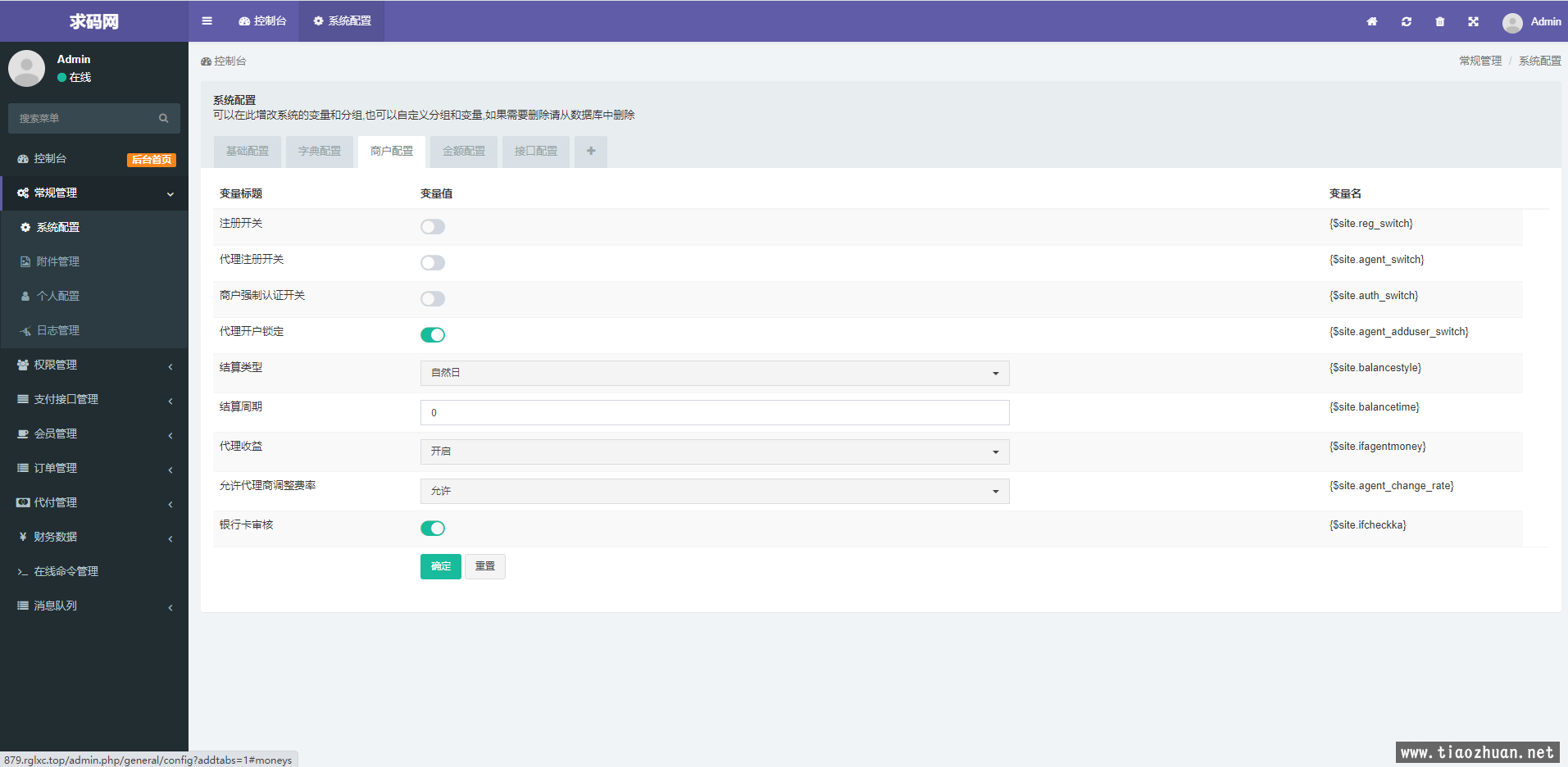Open the 代理收益 dropdown showing 开启
The width and height of the screenshot is (1568, 767).
[715, 452]
